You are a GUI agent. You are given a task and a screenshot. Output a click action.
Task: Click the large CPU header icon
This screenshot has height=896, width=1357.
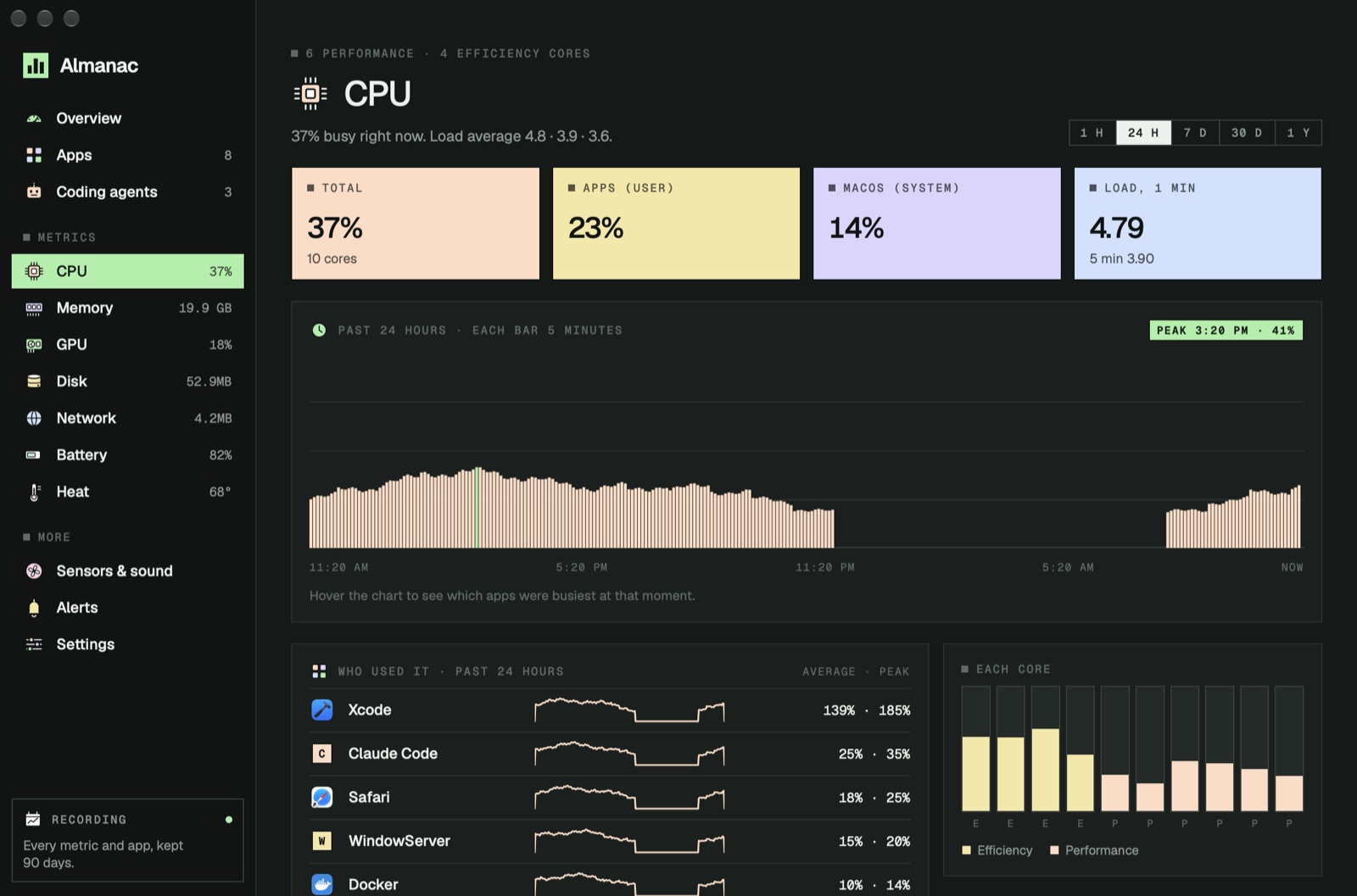[310, 93]
